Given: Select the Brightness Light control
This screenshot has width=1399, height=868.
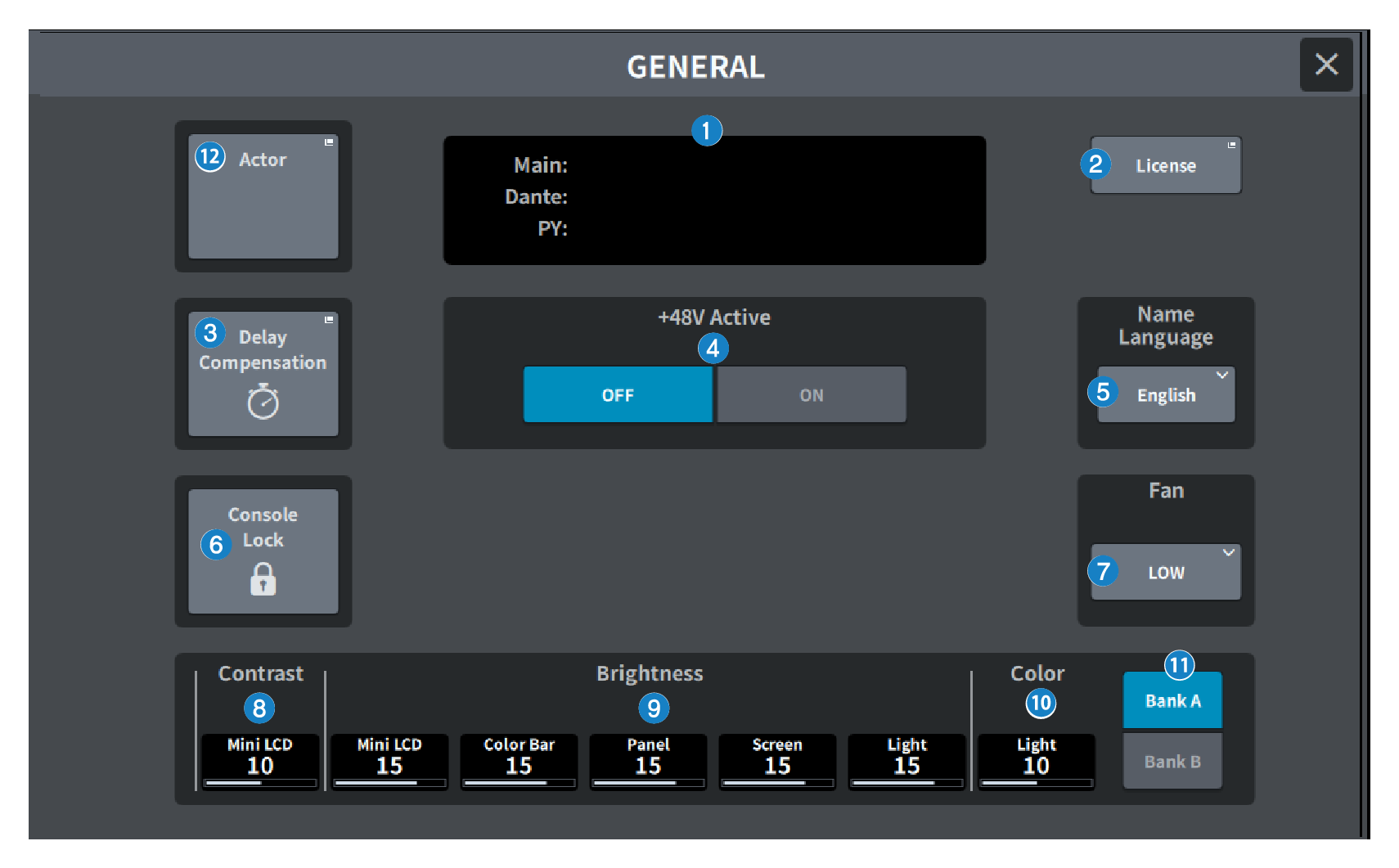Looking at the screenshot, I should click(906, 761).
